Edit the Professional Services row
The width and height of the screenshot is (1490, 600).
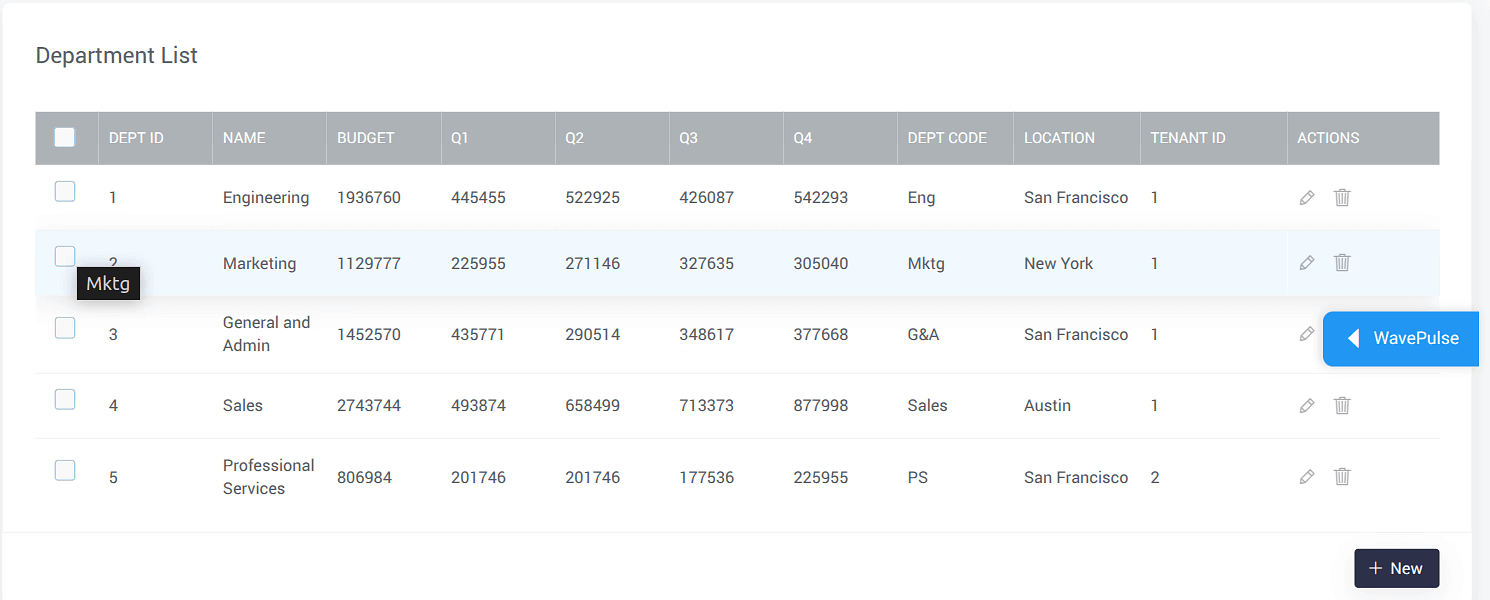point(1306,477)
